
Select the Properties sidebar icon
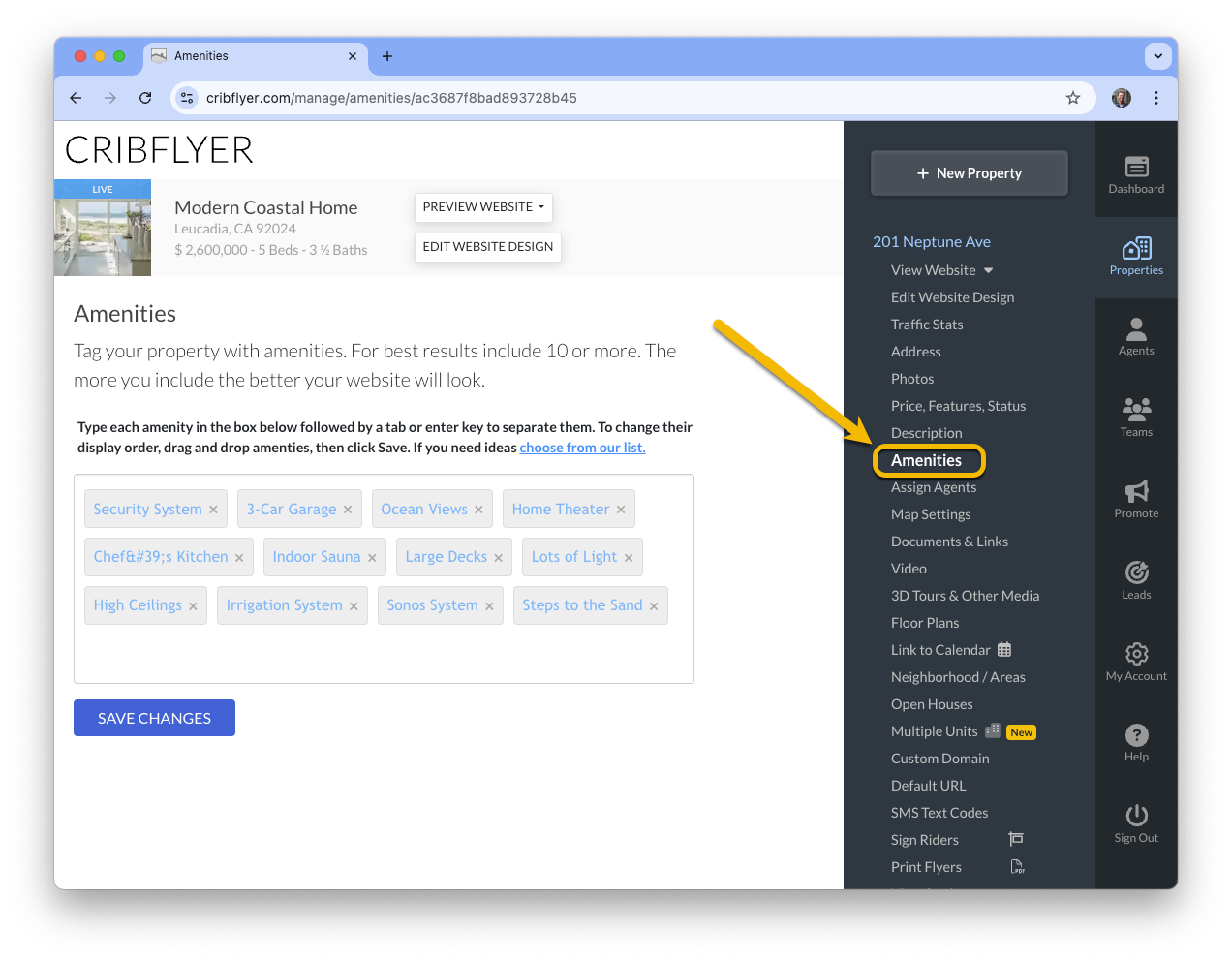click(x=1136, y=248)
